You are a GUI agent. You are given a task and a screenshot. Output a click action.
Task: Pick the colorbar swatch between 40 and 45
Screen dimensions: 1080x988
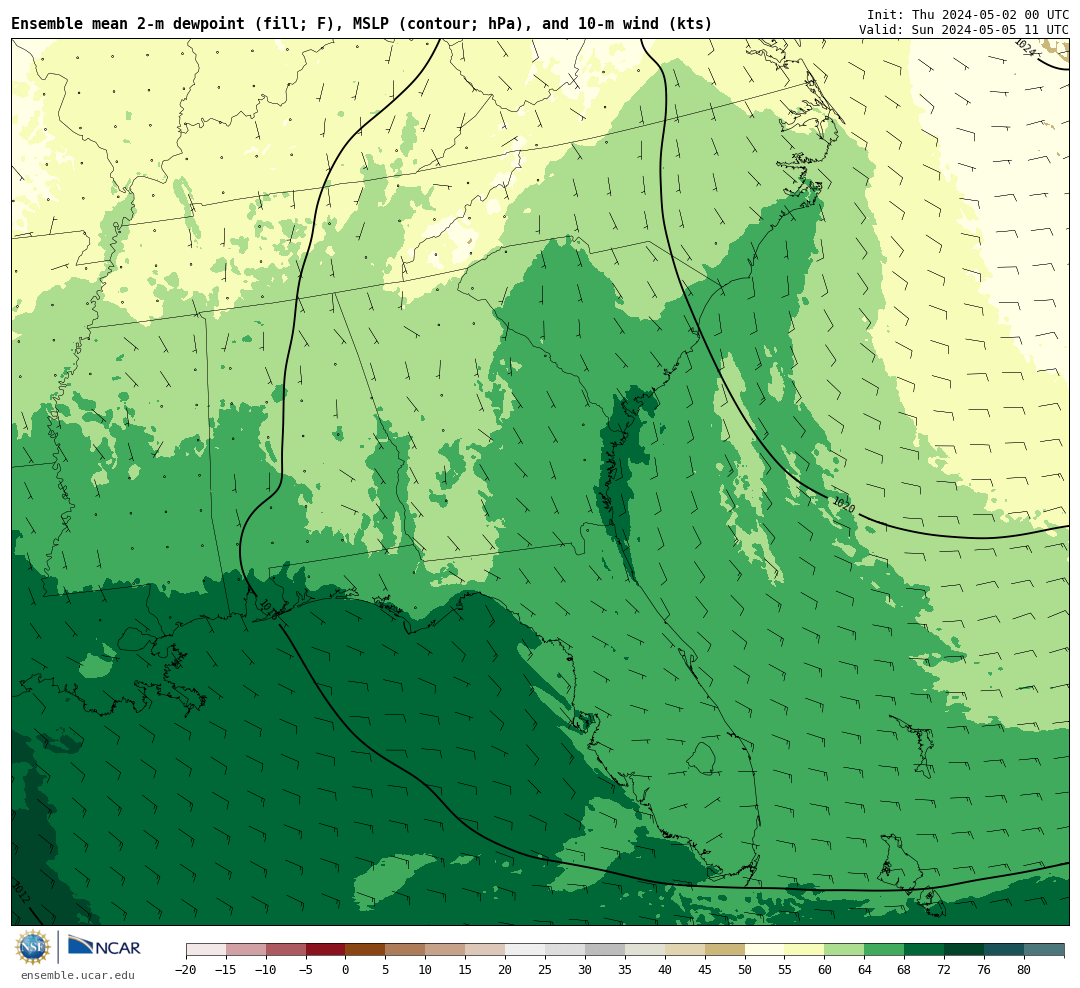[685, 950]
